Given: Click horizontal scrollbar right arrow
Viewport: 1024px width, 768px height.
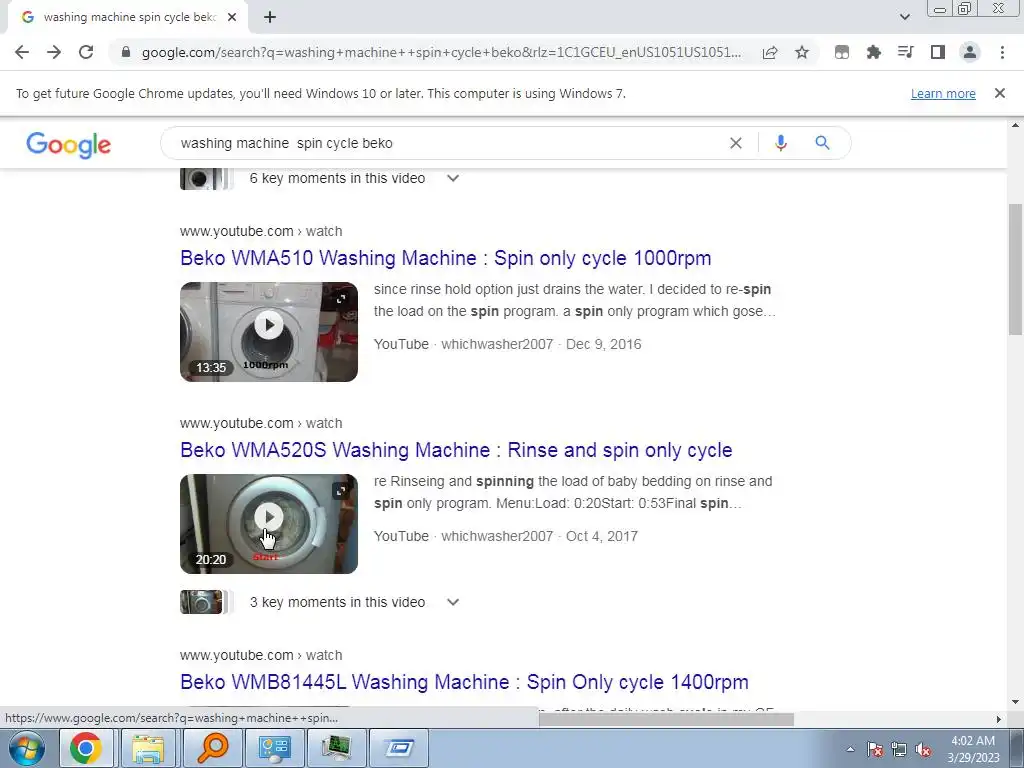Looking at the screenshot, I should point(999,719).
